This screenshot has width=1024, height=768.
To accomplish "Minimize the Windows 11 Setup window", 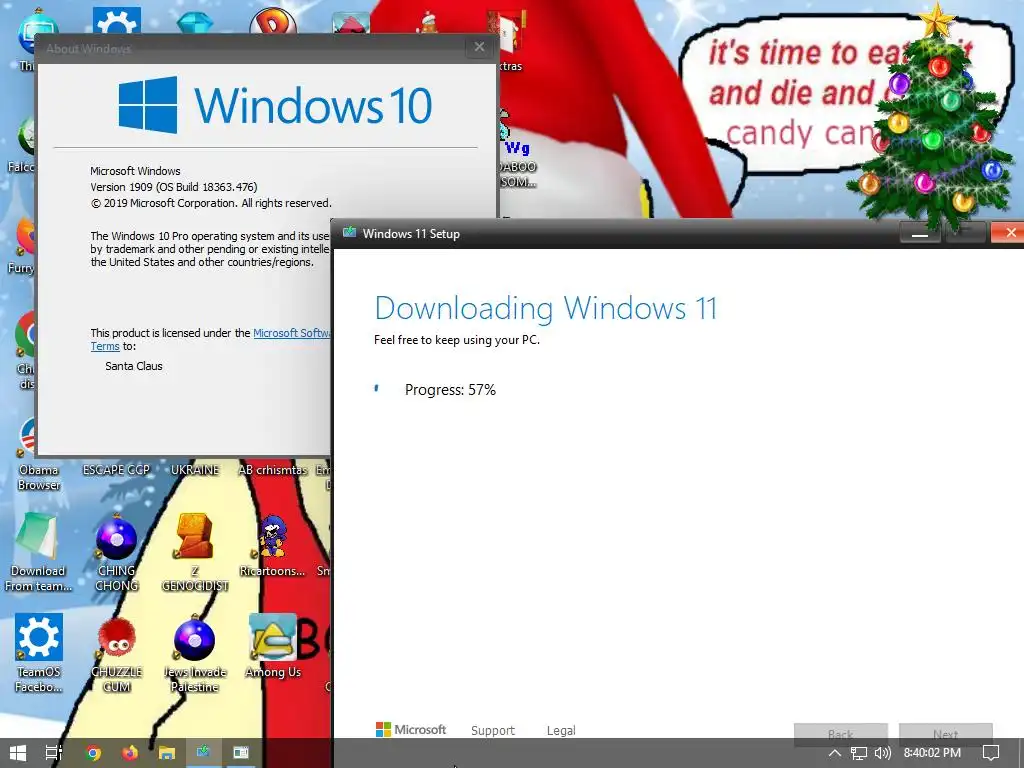I will click(920, 232).
